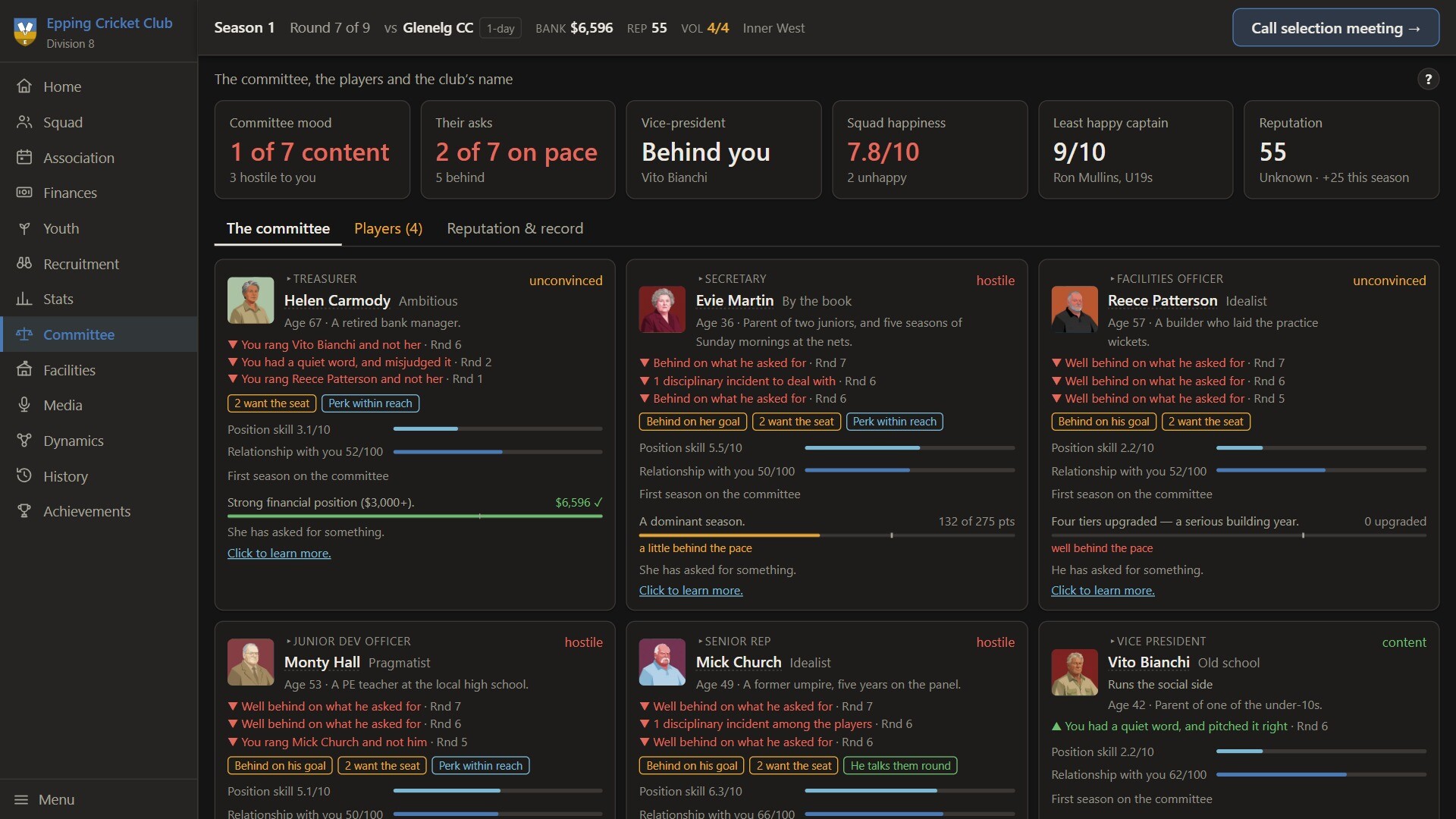The width and height of the screenshot is (1456, 819).
Task: Expand the JUNIOR DEV OFFICER disclosure triangle
Action: pos(288,642)
